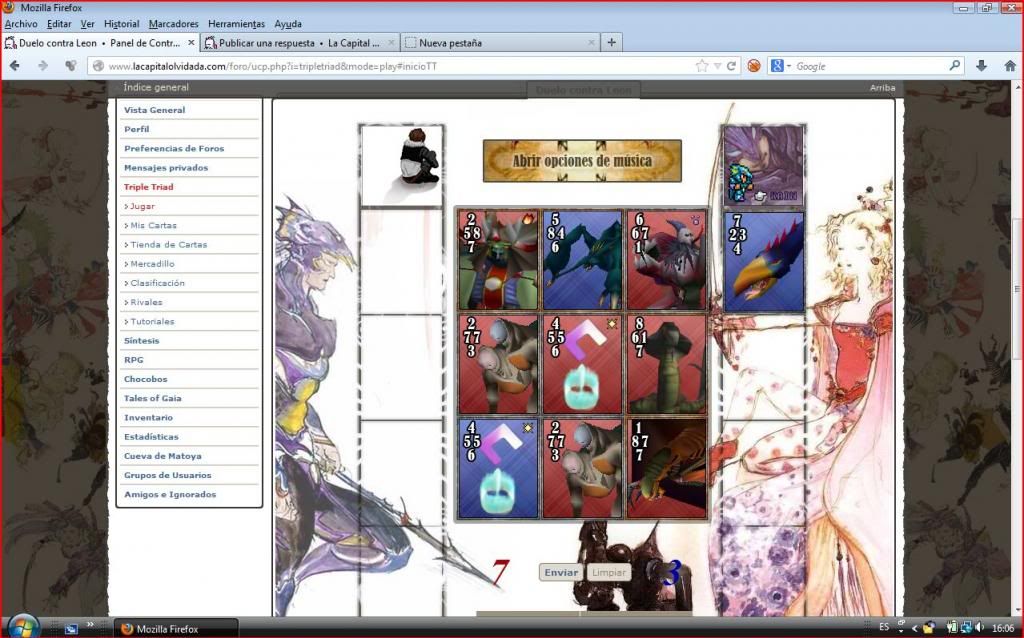Click the ES language indicator
The width and height of the screenshot is (1024, 638).
884,627
